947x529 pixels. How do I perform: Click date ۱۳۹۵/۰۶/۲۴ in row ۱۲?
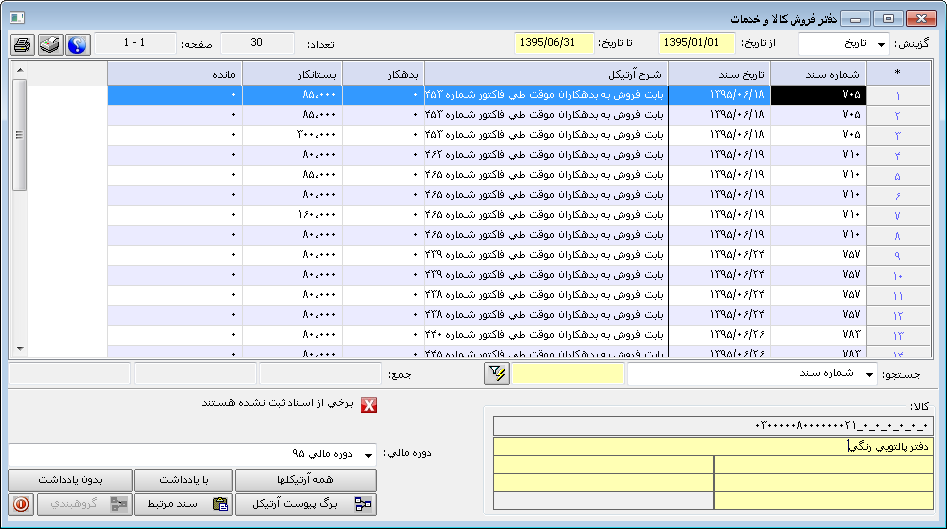pyautogui.click(x=719, y=315)
